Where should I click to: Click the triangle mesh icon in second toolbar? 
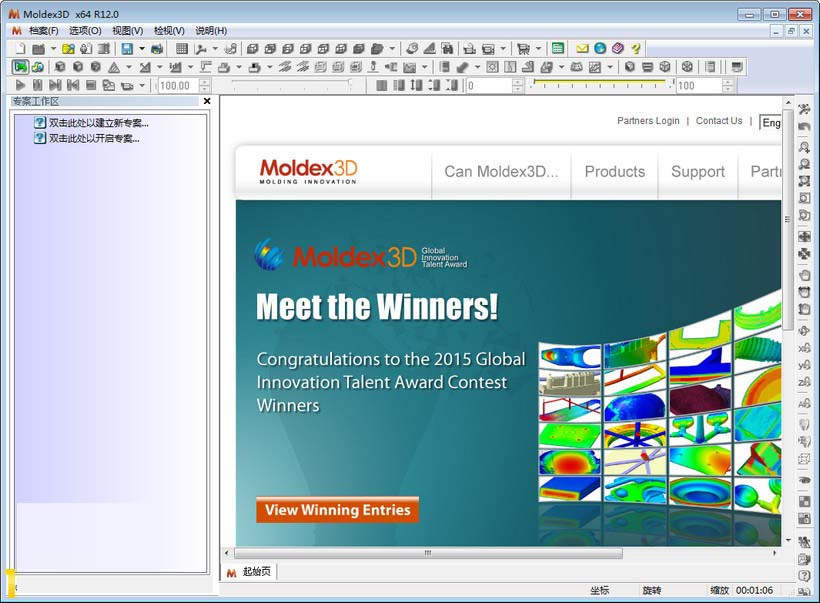point(114,67)
